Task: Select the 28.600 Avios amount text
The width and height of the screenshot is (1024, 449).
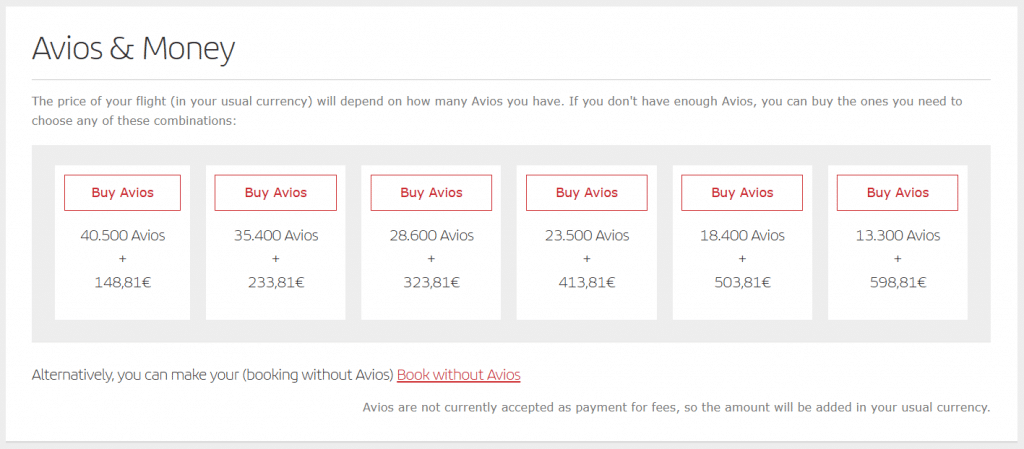Action: [x=431, y=236]
